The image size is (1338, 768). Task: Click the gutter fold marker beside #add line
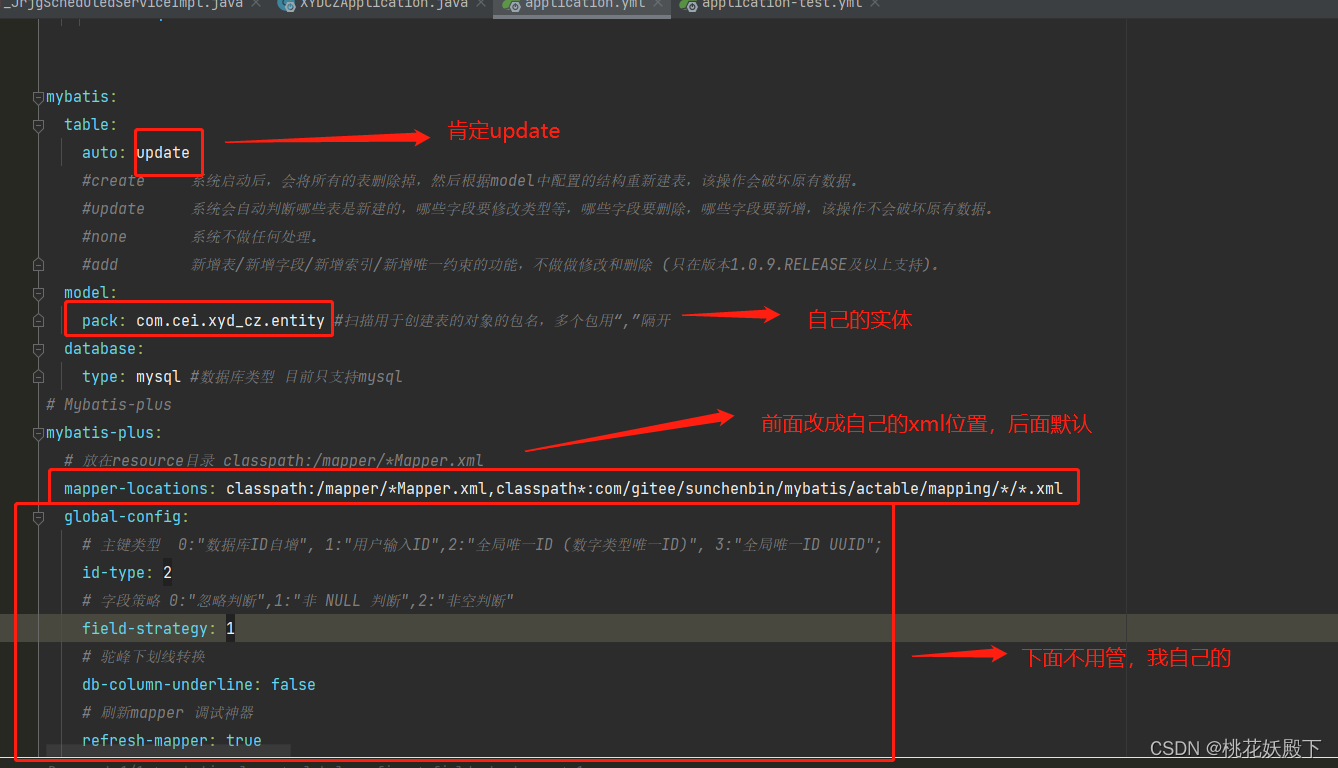[x=38, y=264]
